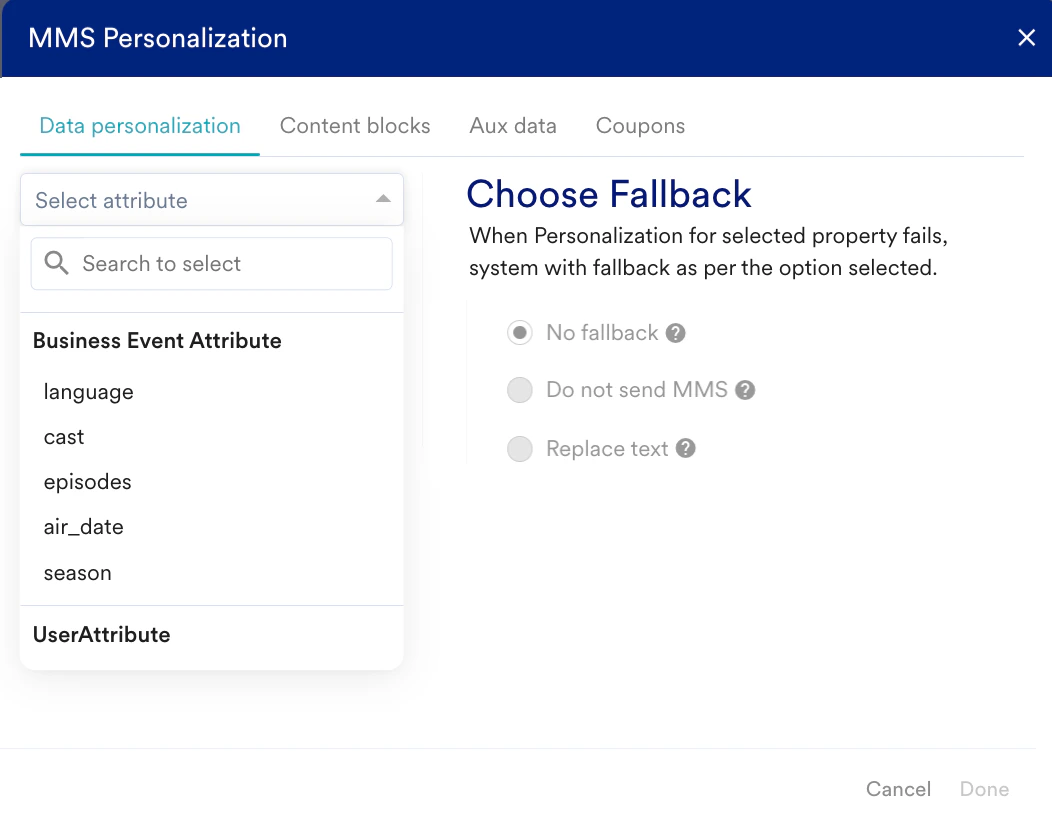Pick the language attribute option

pyautogui.click(x=88, y=392)
